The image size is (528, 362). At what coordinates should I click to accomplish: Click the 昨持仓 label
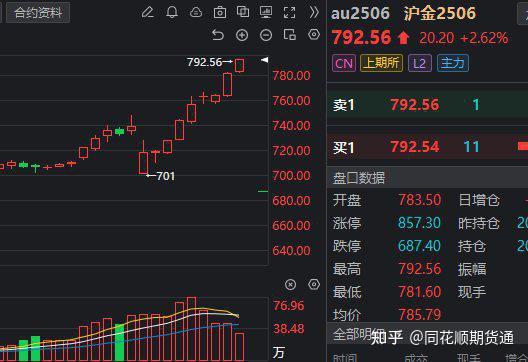[x=479, y=223]
